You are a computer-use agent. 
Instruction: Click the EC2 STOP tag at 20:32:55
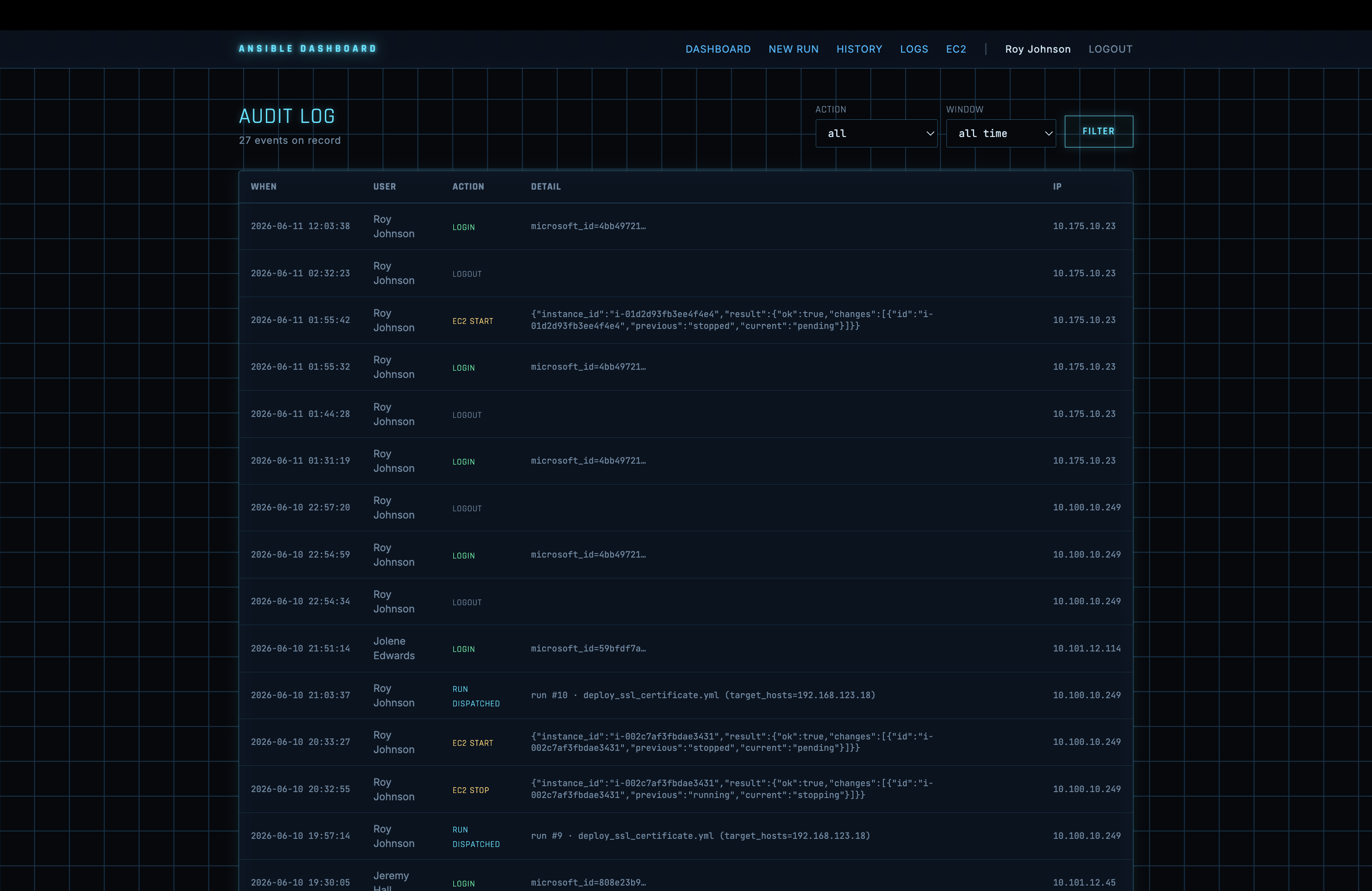coord(470,790)
